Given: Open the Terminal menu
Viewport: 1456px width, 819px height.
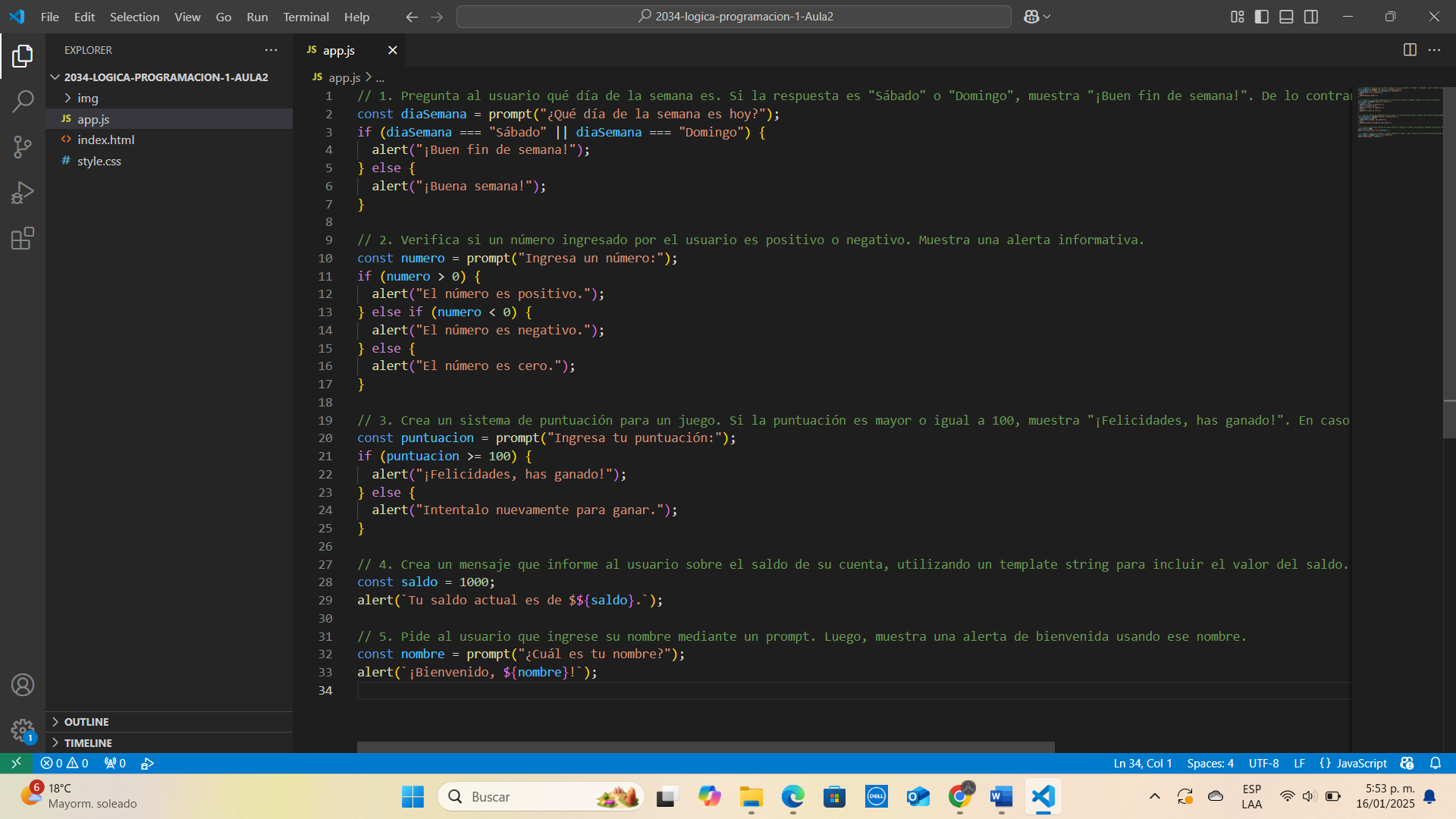Looking at the screenshot, I should click(306, 17).
